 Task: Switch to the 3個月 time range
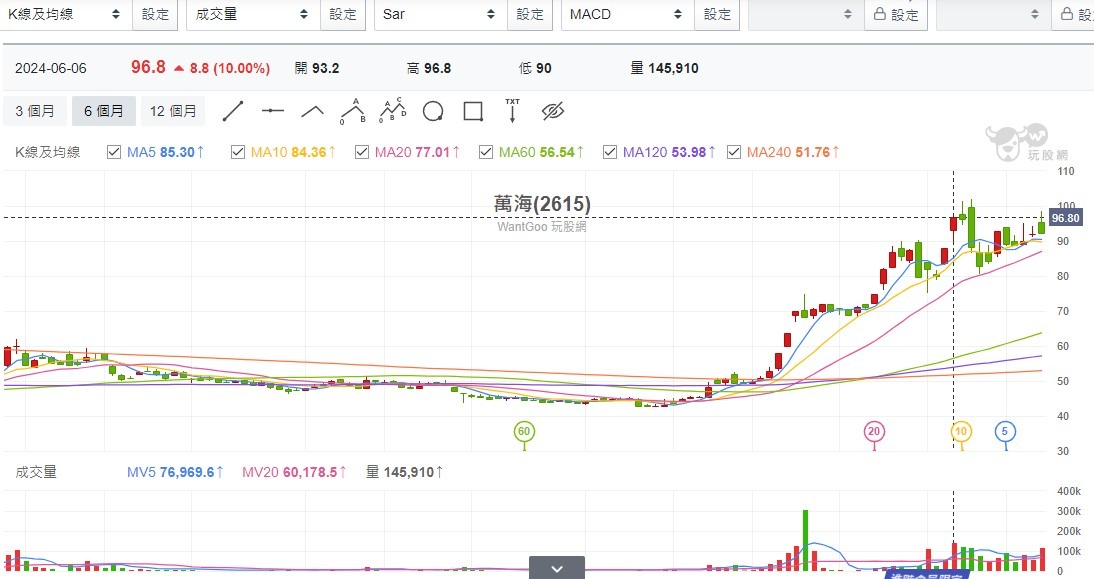[35, 111]
